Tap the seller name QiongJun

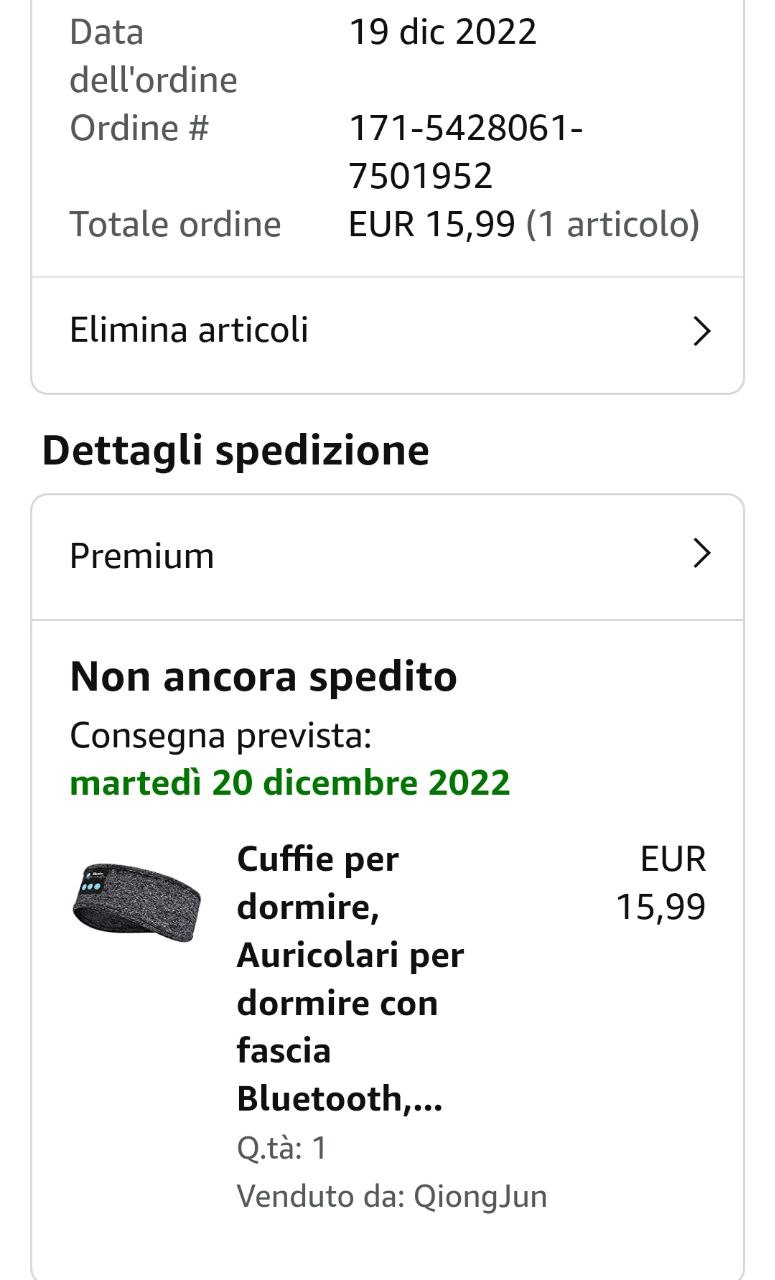(481, 1196)
